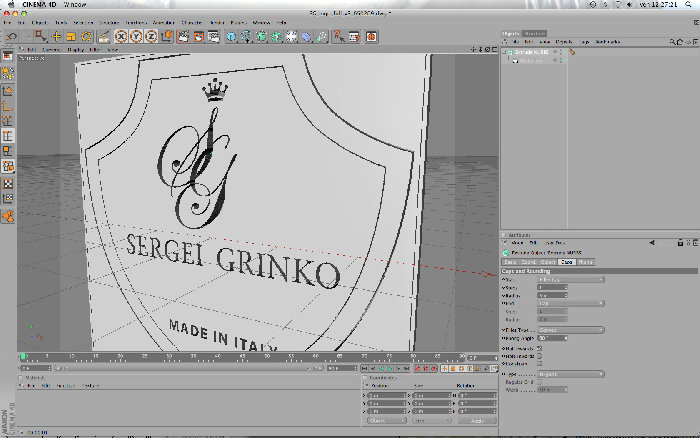Open the Apple menu
This screenshot has width=700, height=438.
click(11, 4)
